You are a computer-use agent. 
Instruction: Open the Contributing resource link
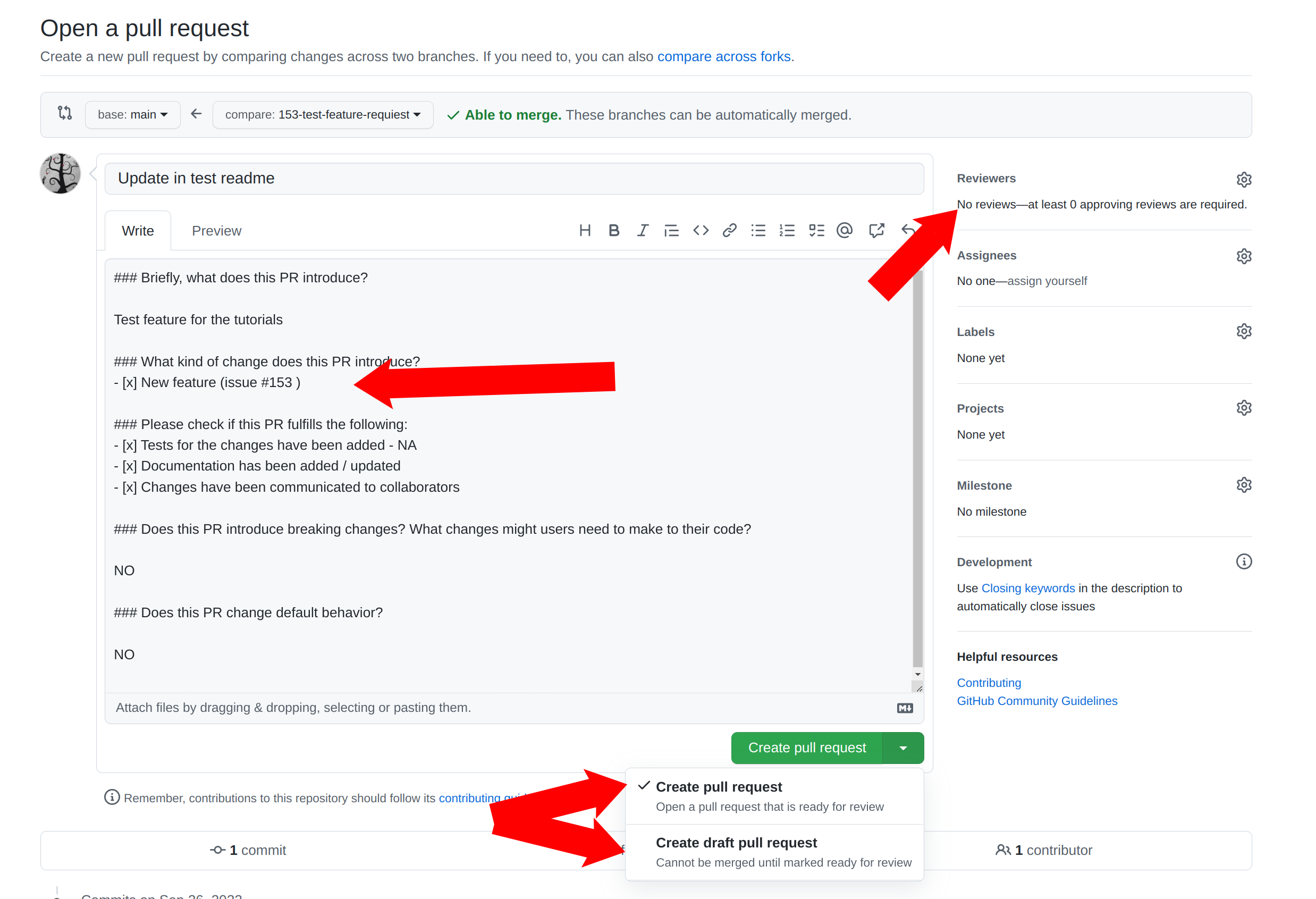coord(989,683)
